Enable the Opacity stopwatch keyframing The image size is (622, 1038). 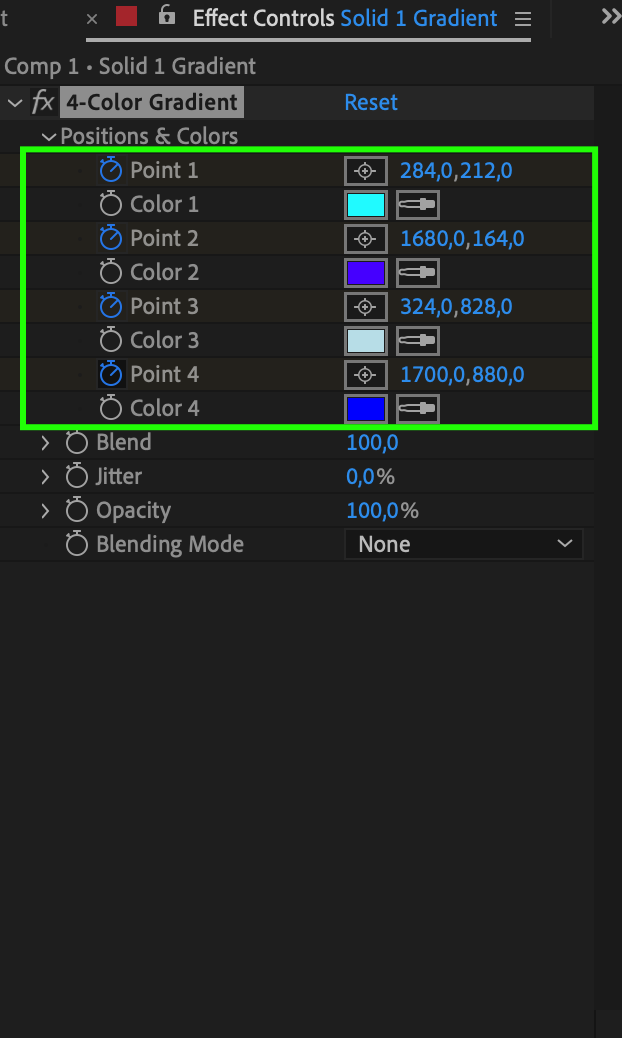pos(77,510)
